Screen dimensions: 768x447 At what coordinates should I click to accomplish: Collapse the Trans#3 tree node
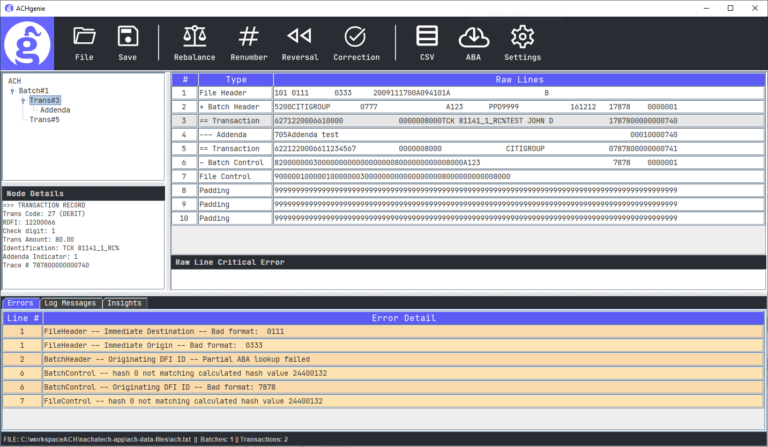(x=23, y=101)
